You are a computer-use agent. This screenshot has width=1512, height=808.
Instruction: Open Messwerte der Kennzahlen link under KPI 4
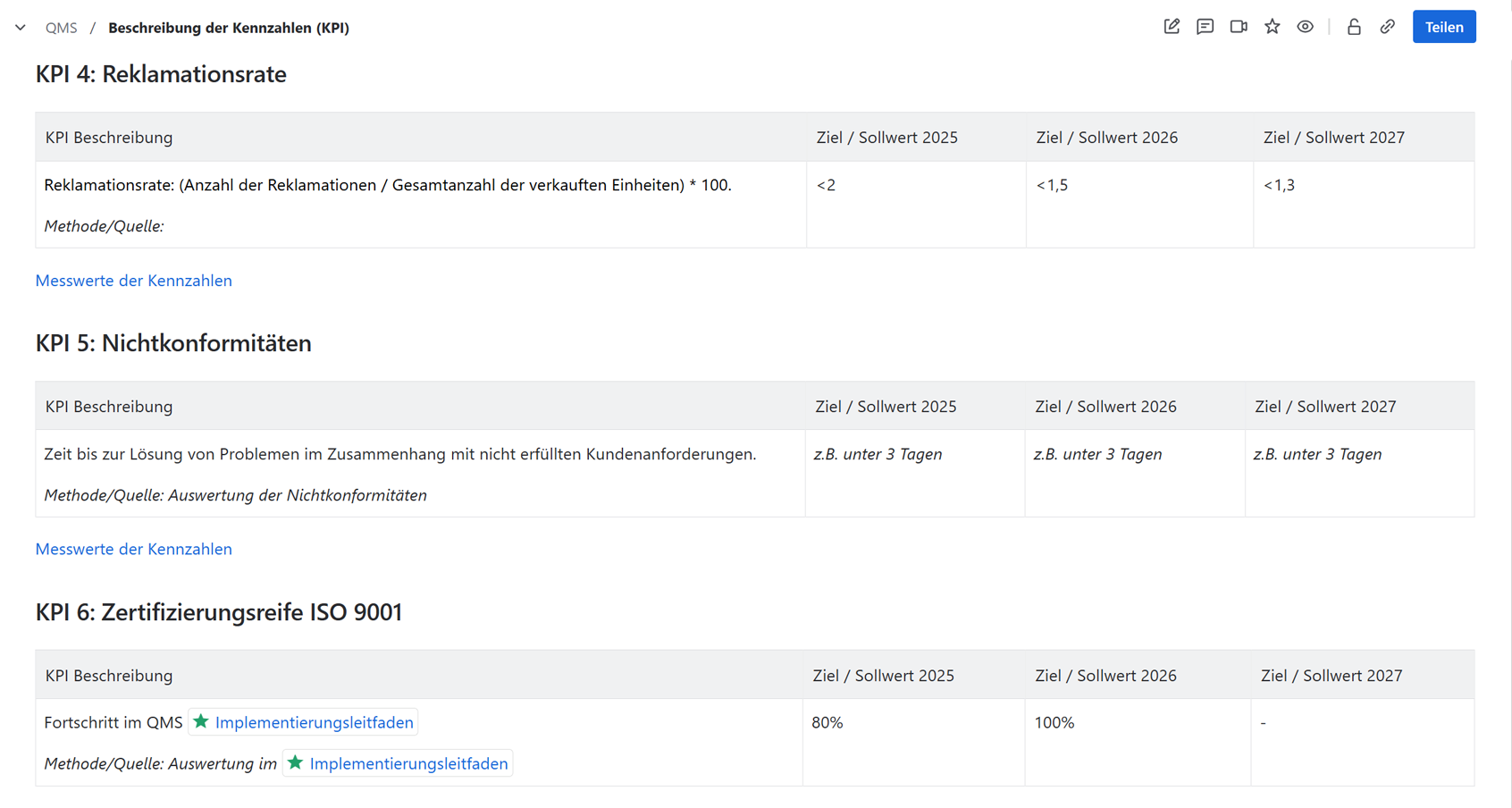pyautogui.click(x=133, y=281)
